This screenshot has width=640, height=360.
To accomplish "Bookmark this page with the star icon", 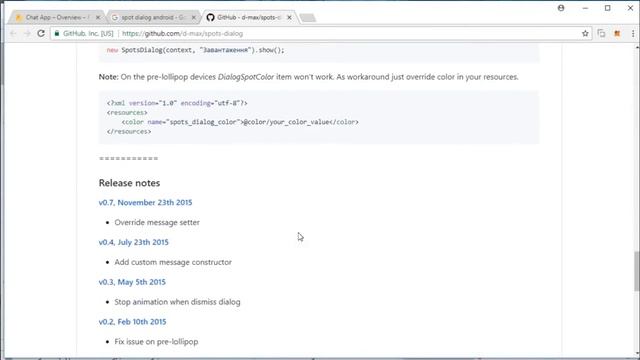I will click(585, 33).
